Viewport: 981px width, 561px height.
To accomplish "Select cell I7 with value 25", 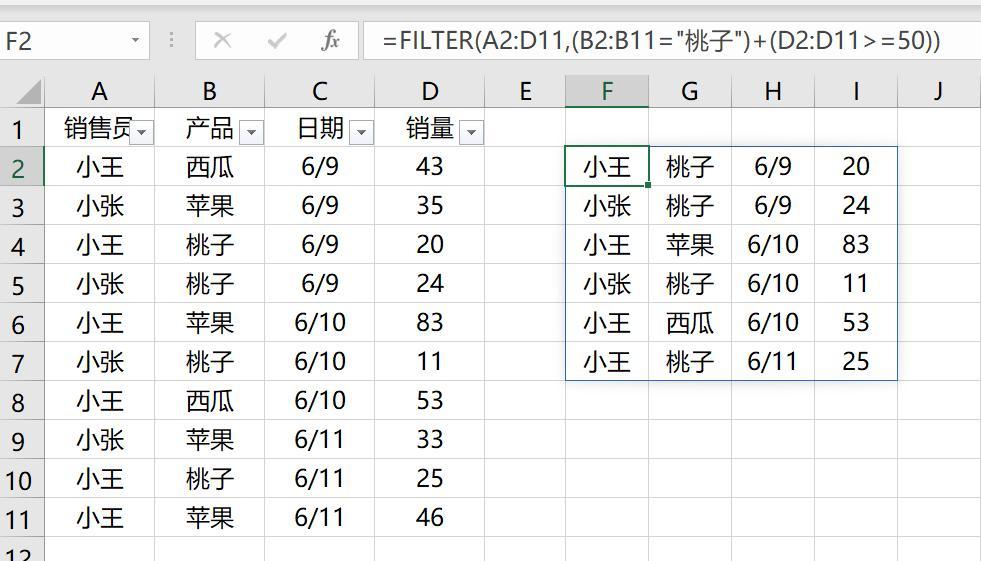I will pos(856,362).
